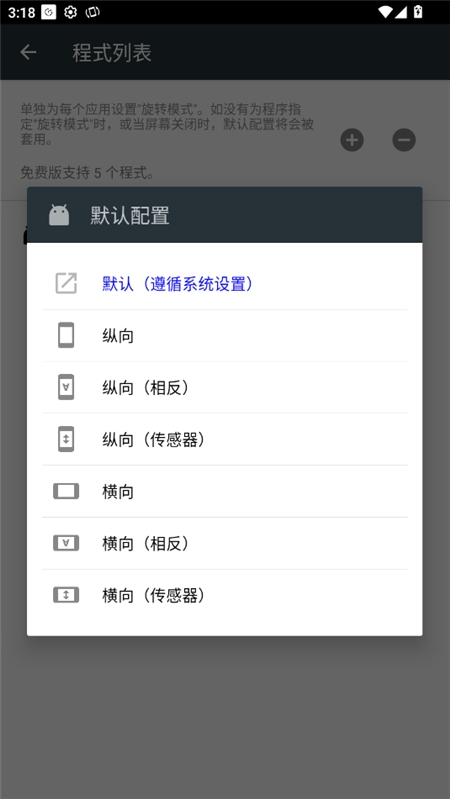
Task: Tap the reverse landscape phone icon
Action: click(66, 543)
